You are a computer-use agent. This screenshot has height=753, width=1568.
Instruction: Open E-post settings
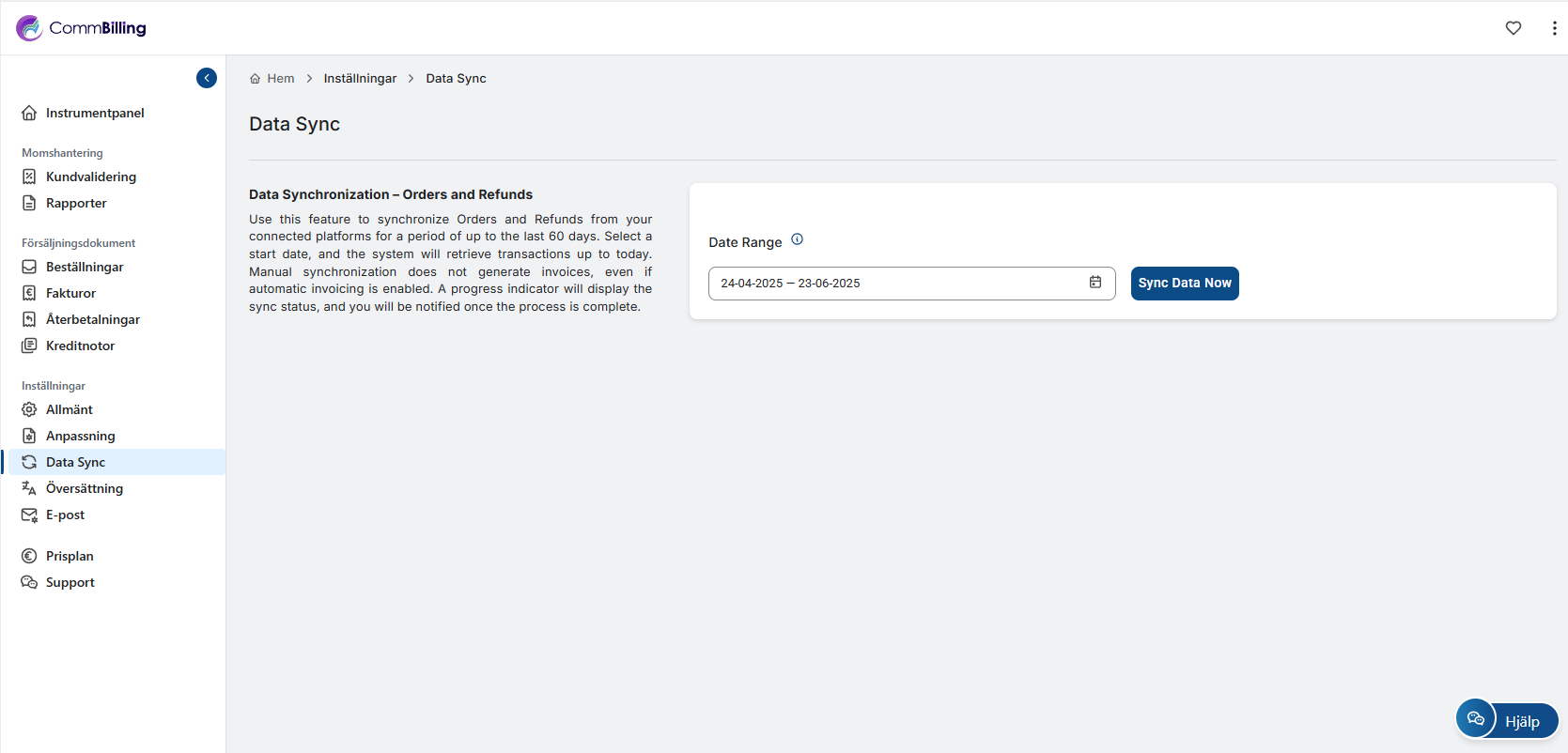tap(65, 515)
